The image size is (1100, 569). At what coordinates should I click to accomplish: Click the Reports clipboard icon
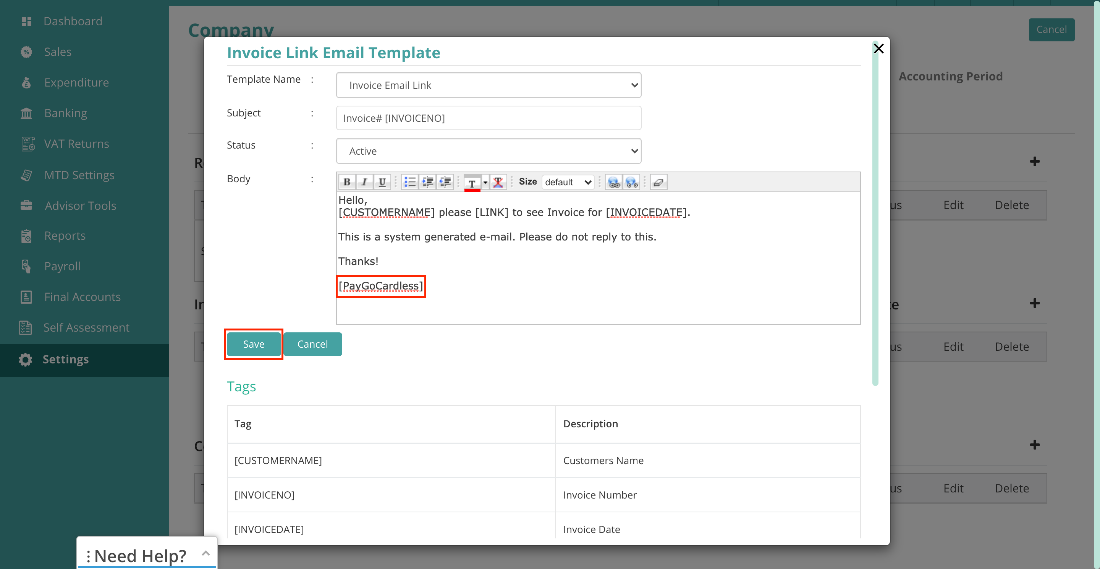pyautogui.click(x=27, y=236)
